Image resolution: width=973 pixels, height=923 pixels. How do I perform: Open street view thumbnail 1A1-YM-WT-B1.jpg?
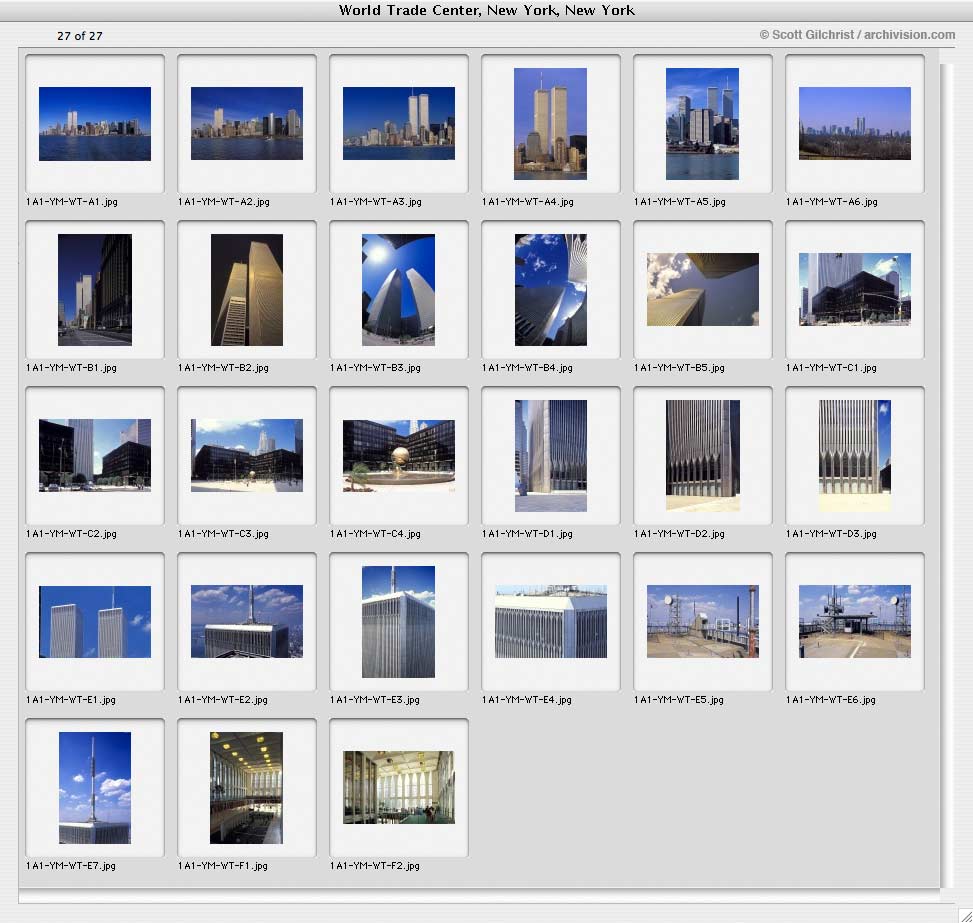point(95,290)
